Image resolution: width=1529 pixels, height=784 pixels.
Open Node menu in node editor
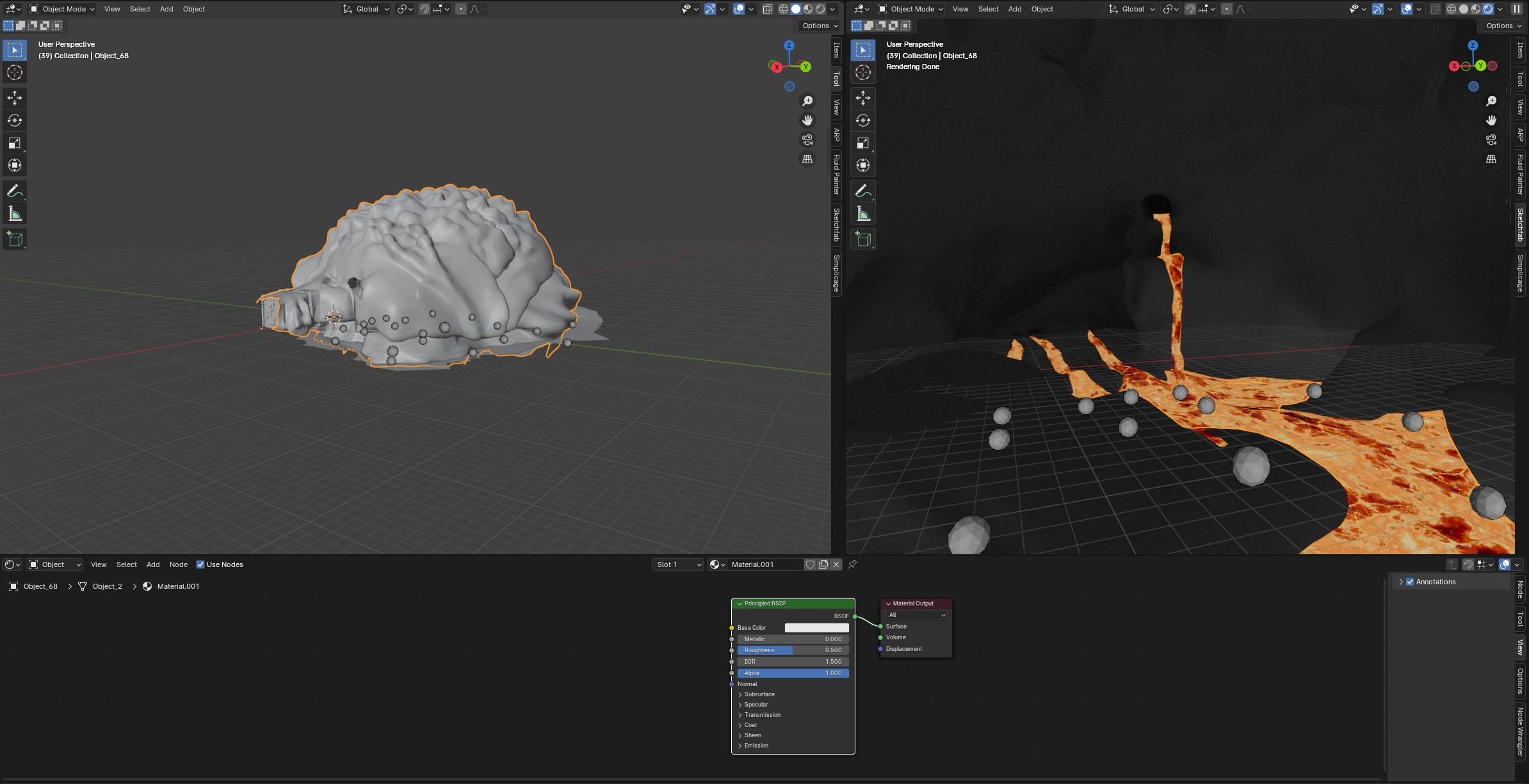[179, 564]
